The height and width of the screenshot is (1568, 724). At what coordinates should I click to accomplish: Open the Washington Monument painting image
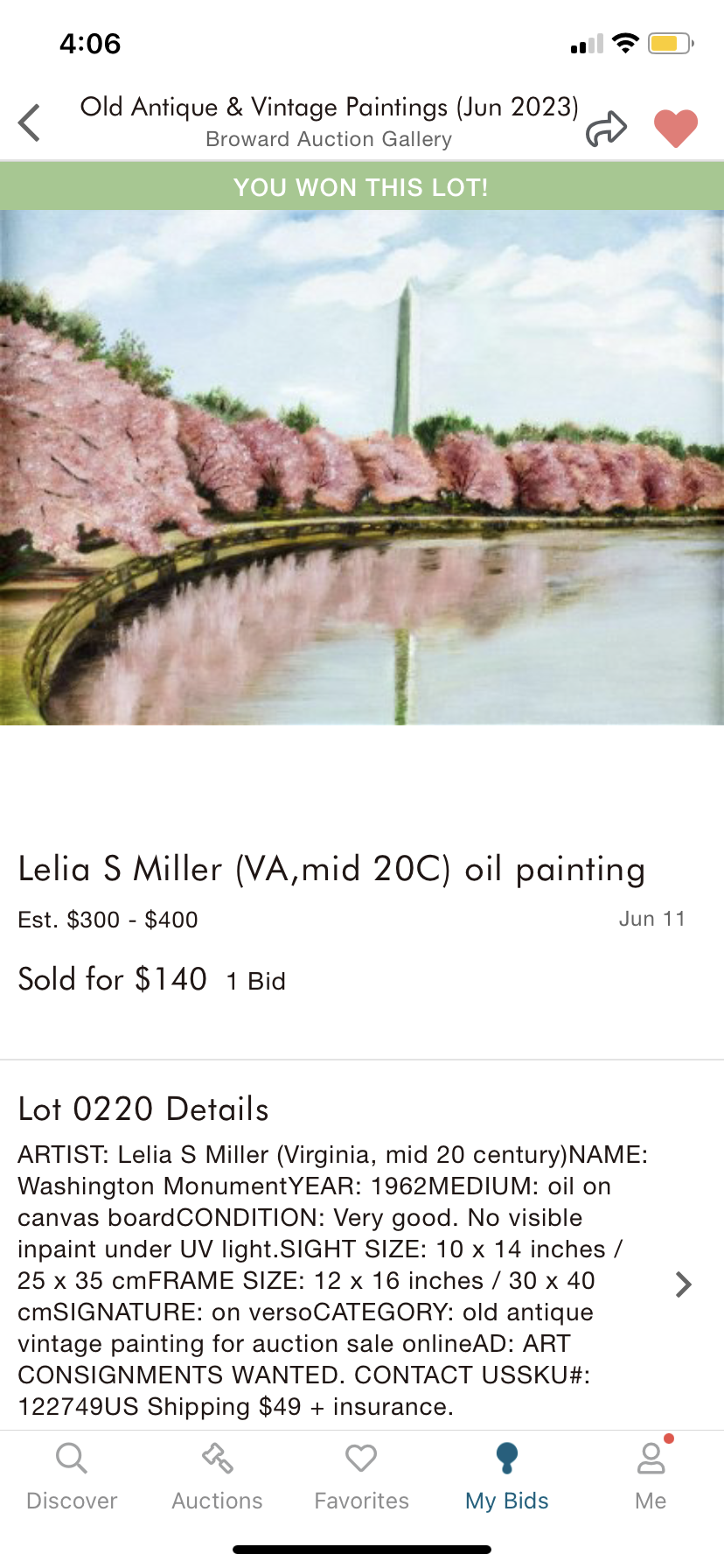pyautogui.click(x=362, y=467)
